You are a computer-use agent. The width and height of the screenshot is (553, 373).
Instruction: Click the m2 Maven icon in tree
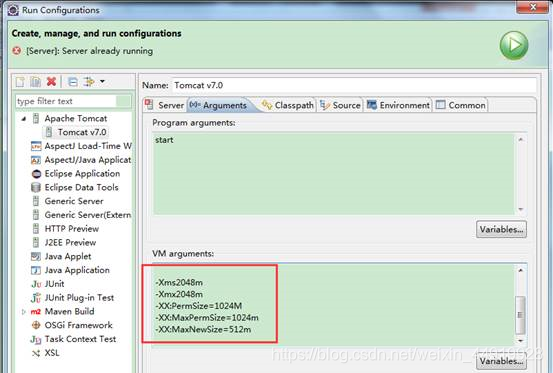tap(36, 312)
